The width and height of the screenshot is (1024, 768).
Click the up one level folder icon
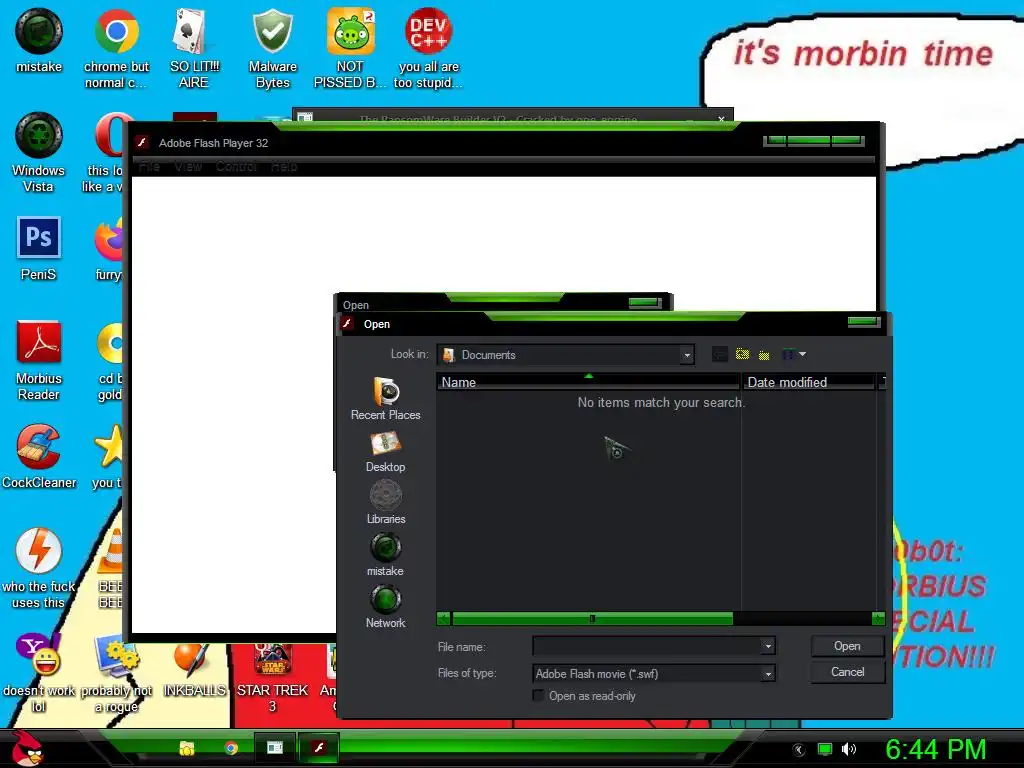(743, 354)
